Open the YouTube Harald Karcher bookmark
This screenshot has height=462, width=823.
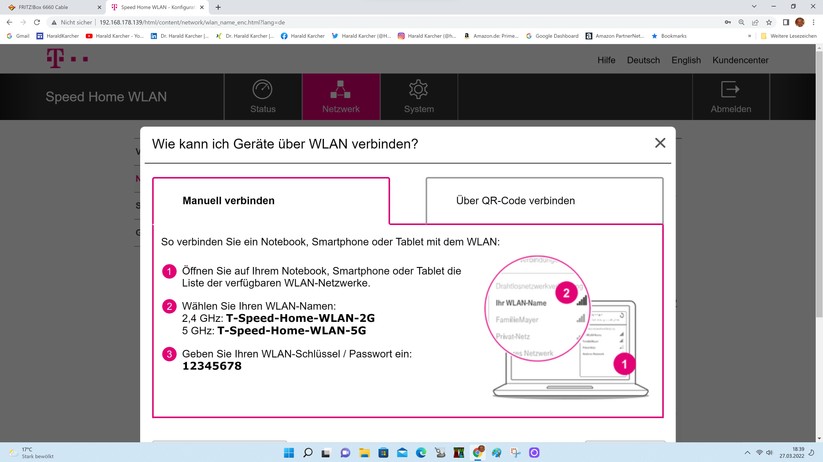point(114,36)
